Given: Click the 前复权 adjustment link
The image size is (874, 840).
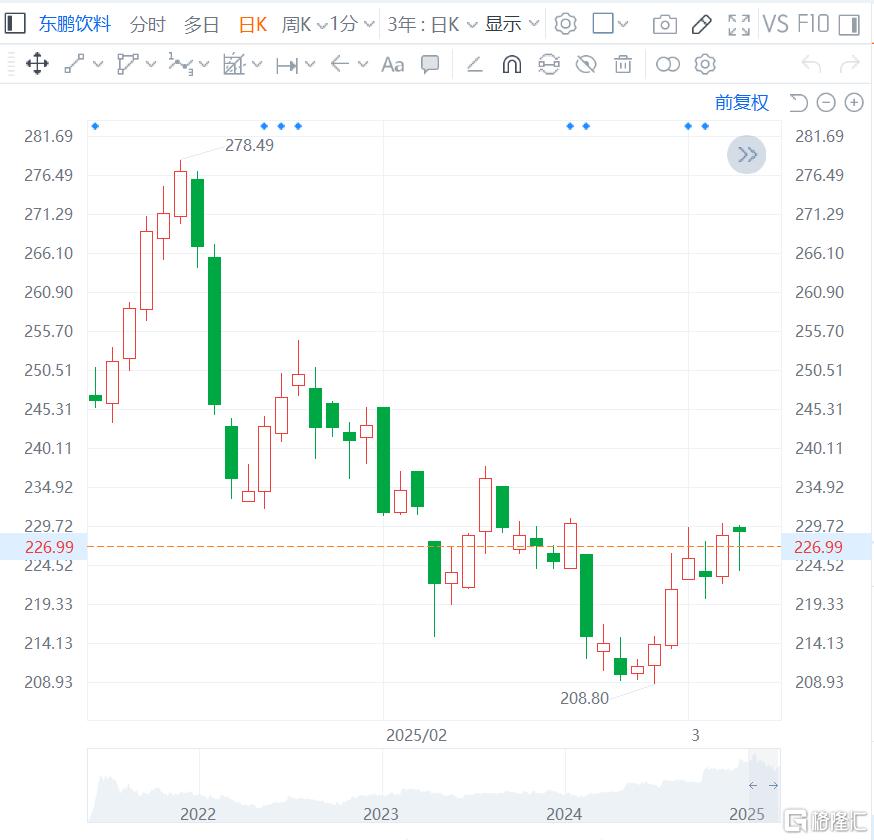Looking at the screenshot, I should 742,102.
